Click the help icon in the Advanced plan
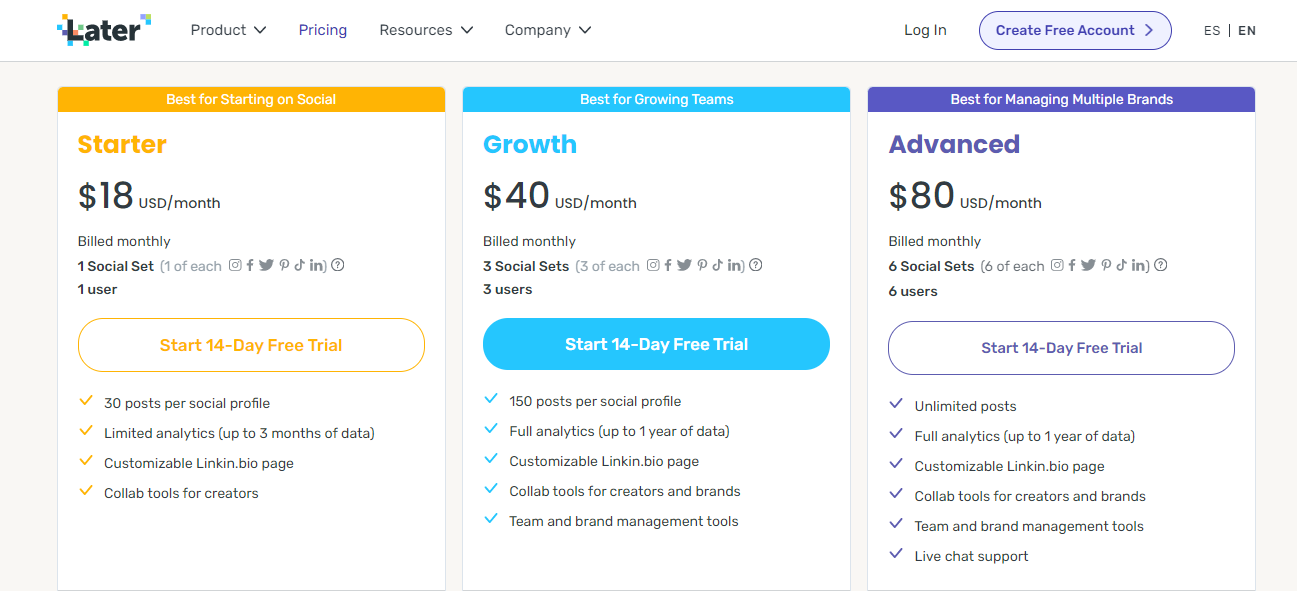Viewport: 1297px width, 591px height. (x=1161, y=265)
